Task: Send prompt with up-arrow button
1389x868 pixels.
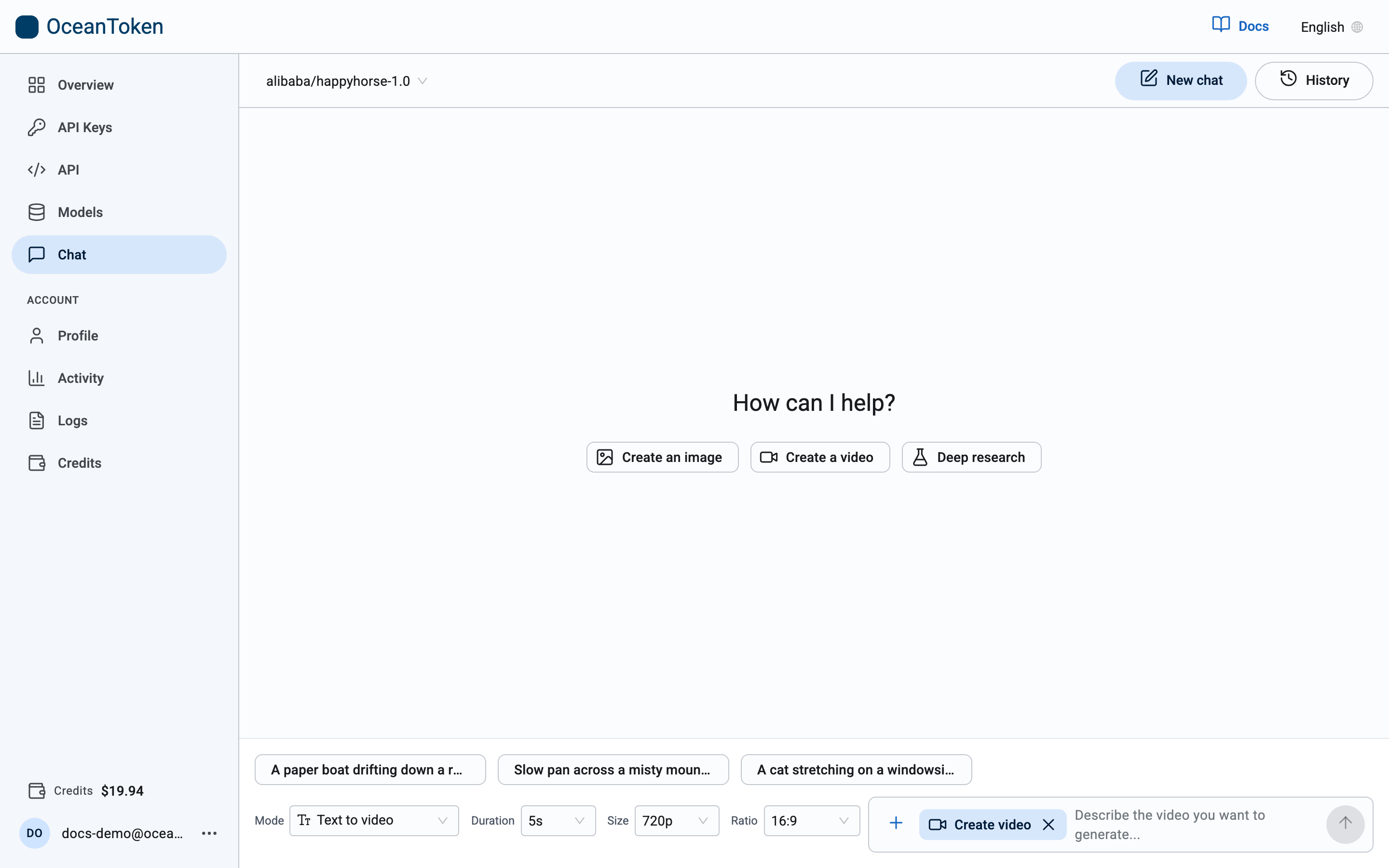Action: [x=1345, y=825]
